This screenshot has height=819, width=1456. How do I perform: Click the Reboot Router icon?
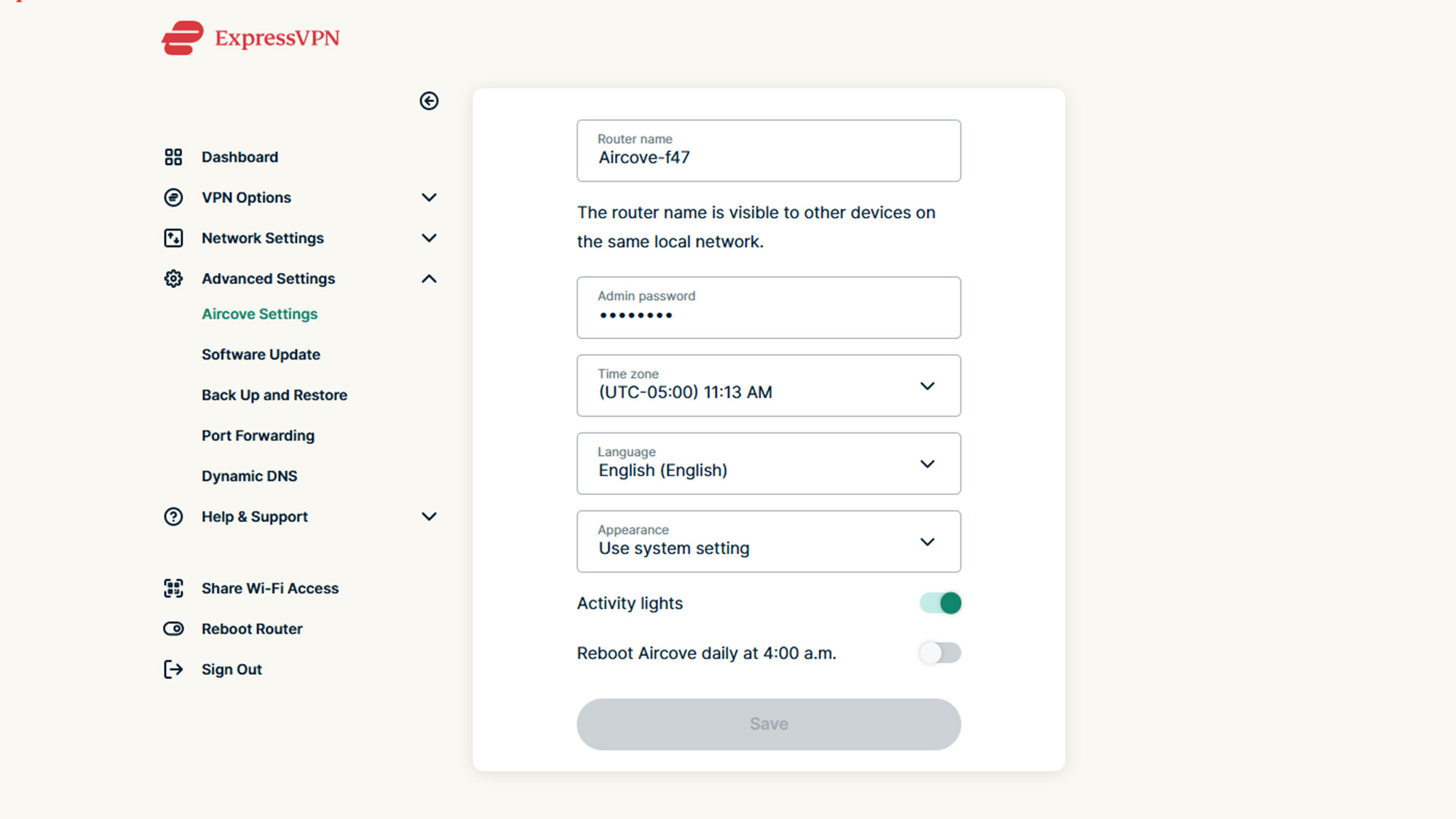[173, 629]
